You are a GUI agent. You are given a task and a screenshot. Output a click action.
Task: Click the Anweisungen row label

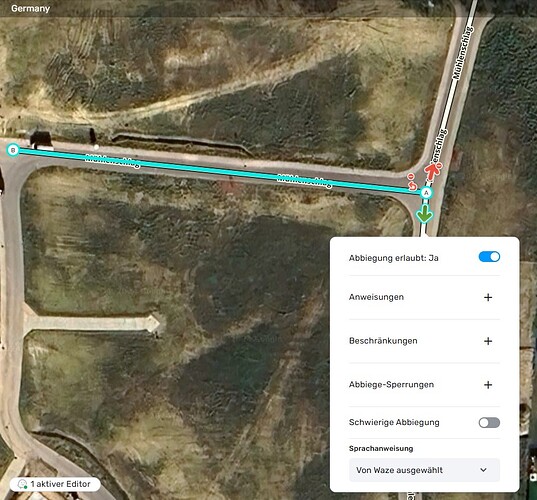coord(376,297)
